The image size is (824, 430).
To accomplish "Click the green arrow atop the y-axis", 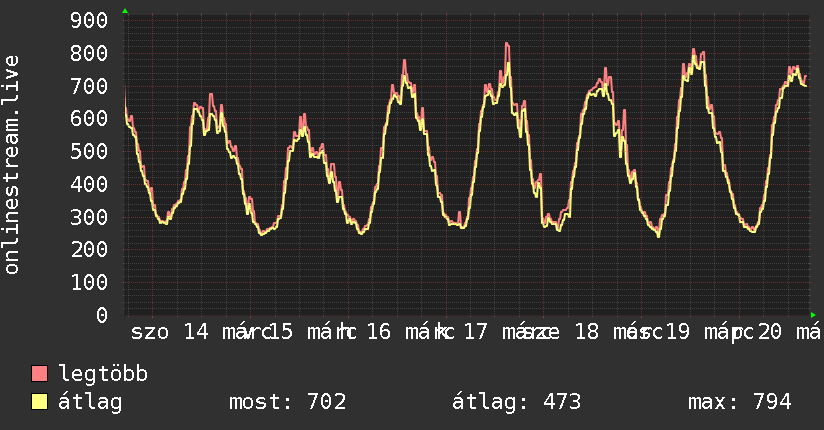I will click(x=125, y=11).
